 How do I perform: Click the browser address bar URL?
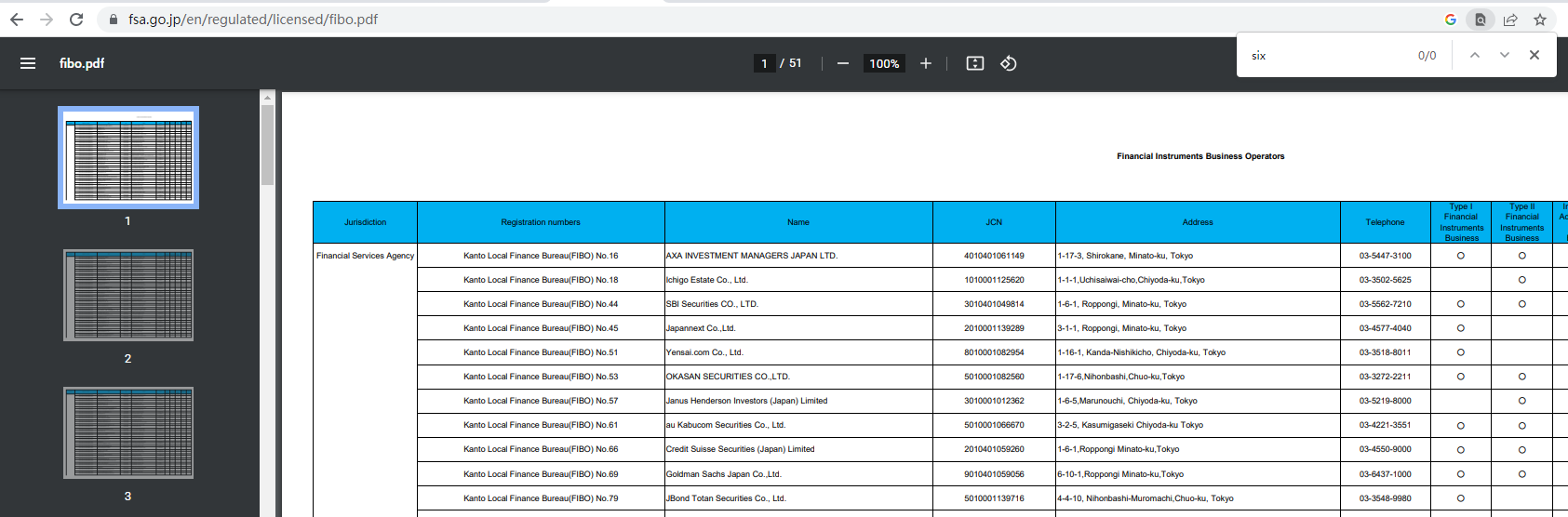(253, 20)
